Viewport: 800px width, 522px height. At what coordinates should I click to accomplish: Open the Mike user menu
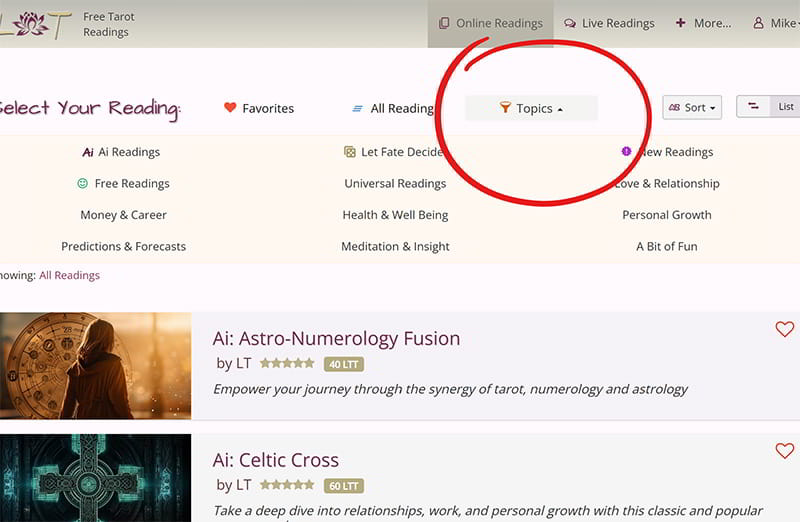click(x=776, y=23)
